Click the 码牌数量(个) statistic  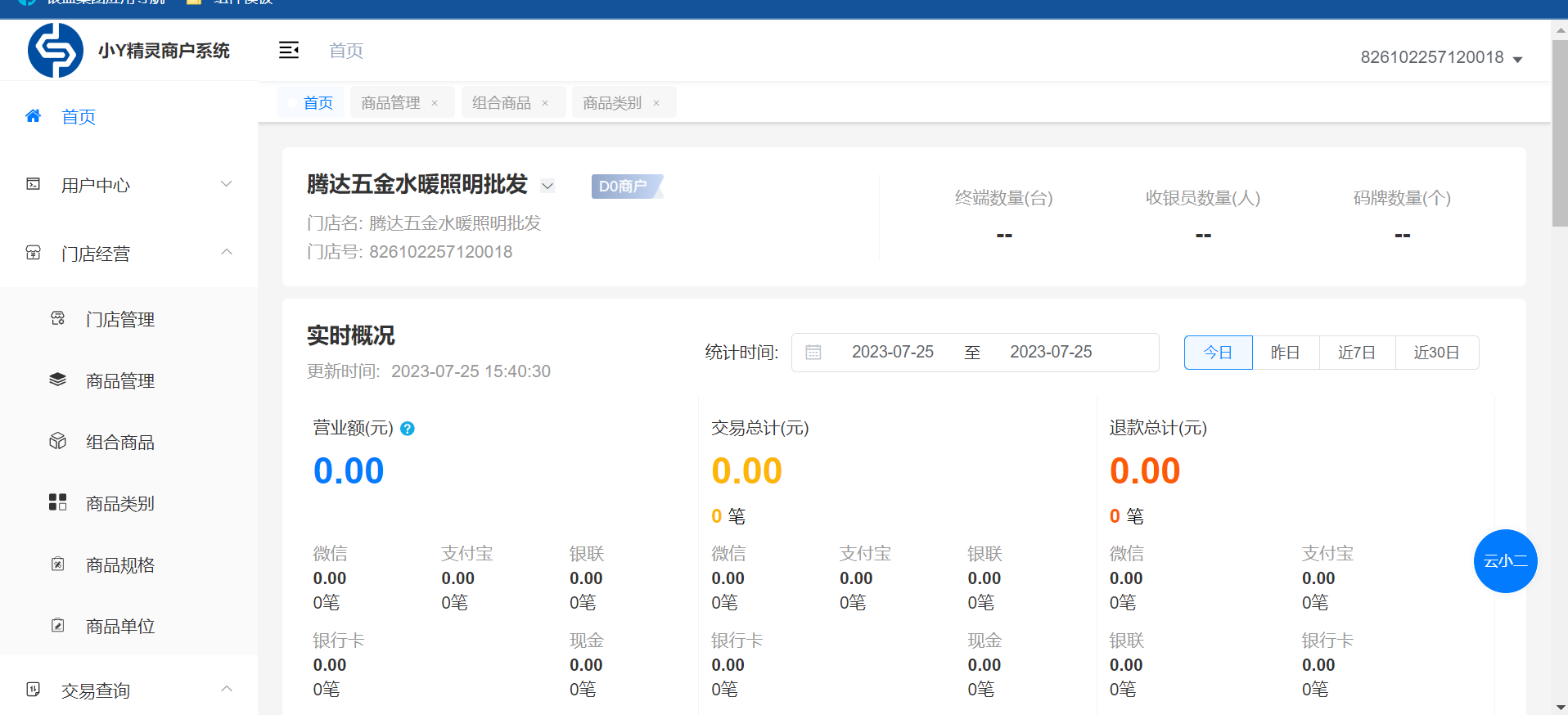(x=1402, y=216)
